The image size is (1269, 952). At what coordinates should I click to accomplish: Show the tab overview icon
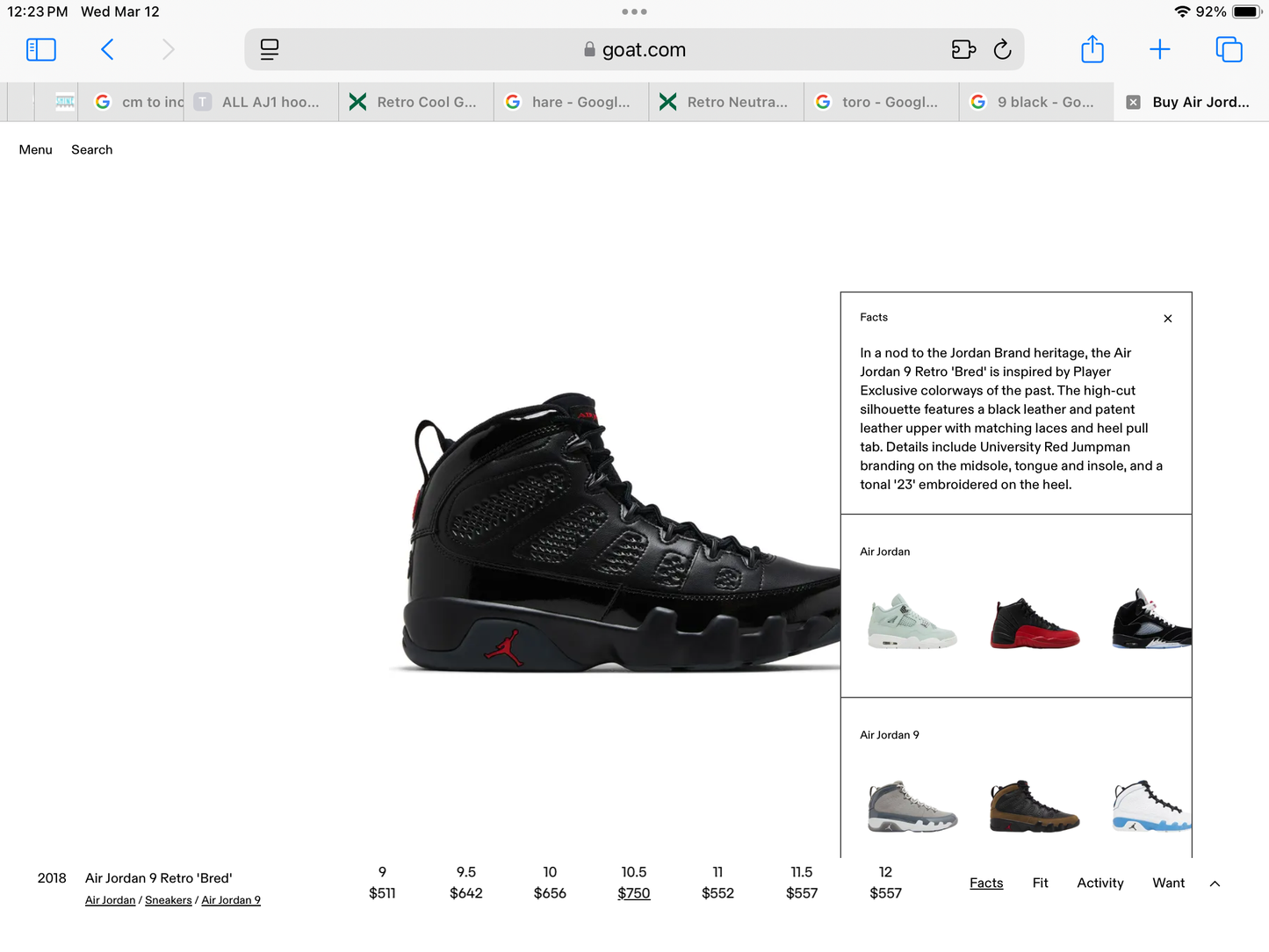[1229, 49]
